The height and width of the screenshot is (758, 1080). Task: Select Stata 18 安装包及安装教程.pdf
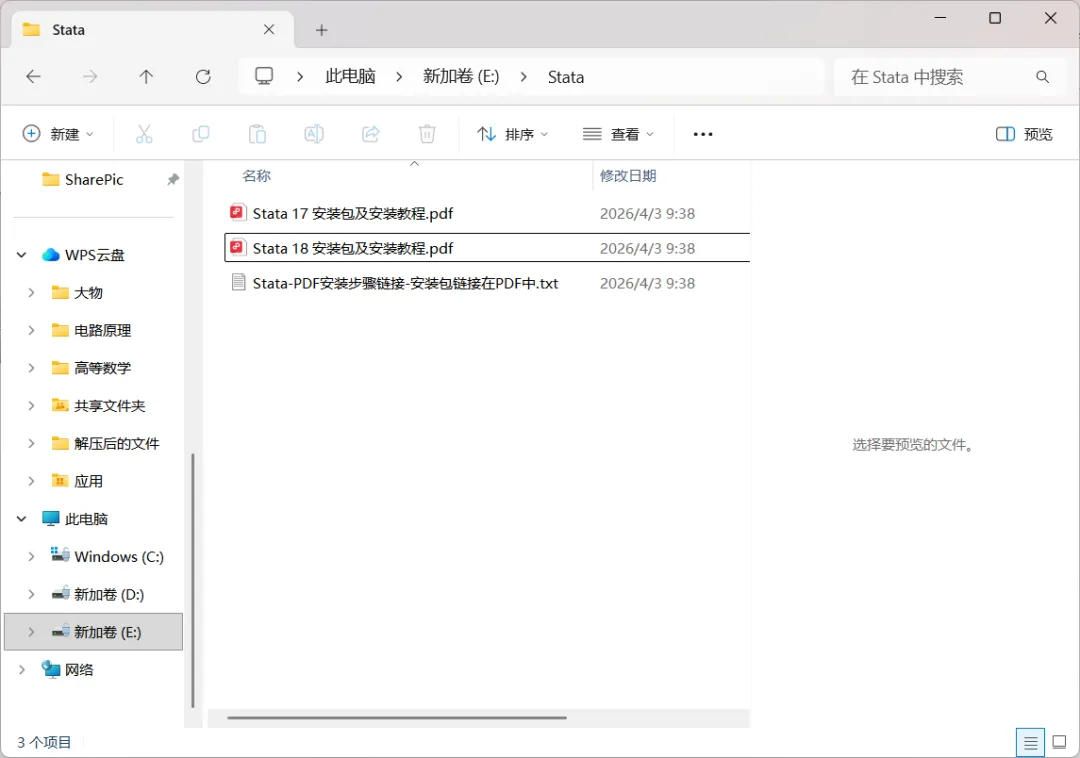(x=487, y=248)
